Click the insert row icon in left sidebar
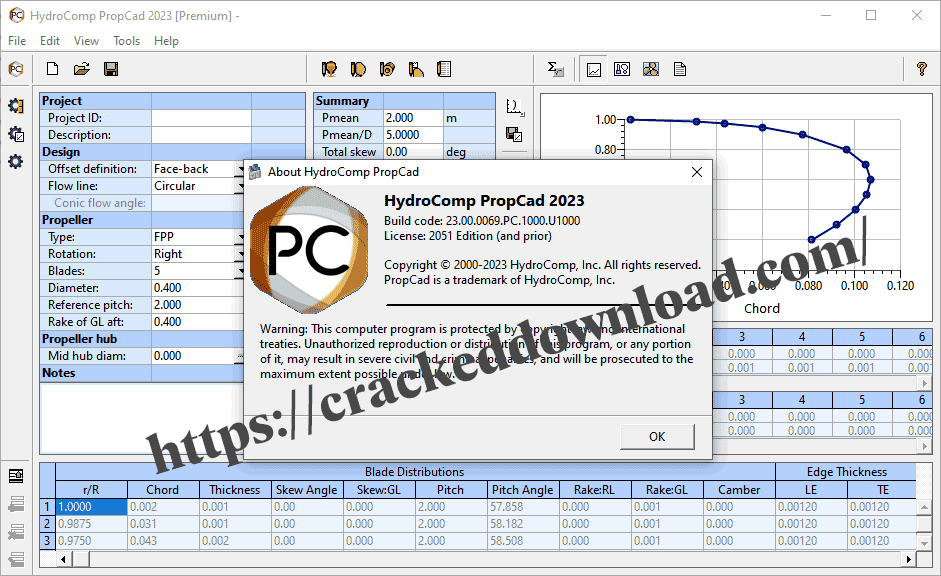This screenshot has height=576, width=941. point(16,503)
